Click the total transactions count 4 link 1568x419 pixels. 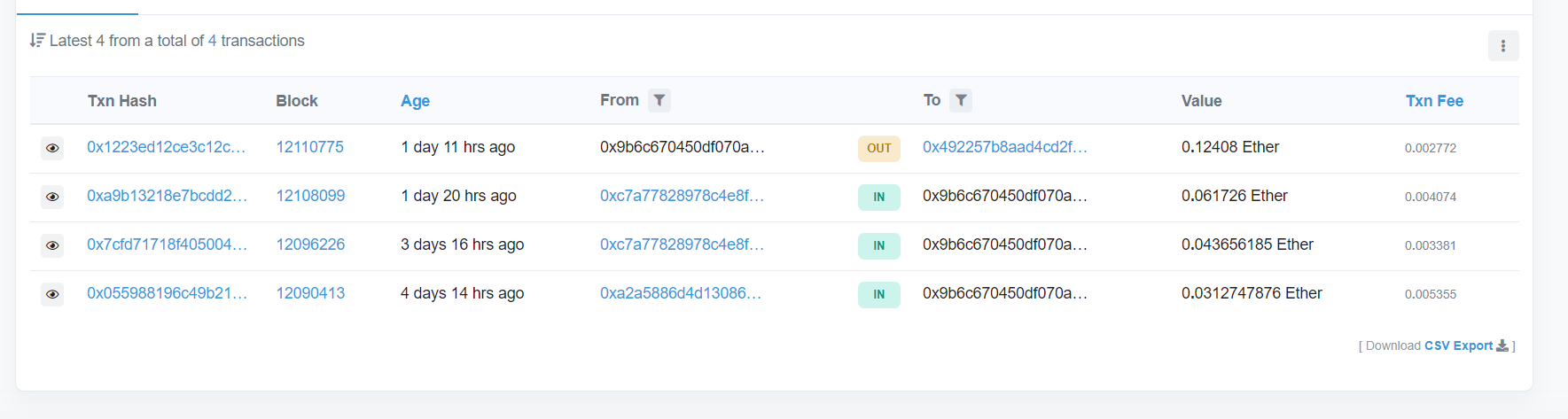pyautogui.click(x=212, y=41)
